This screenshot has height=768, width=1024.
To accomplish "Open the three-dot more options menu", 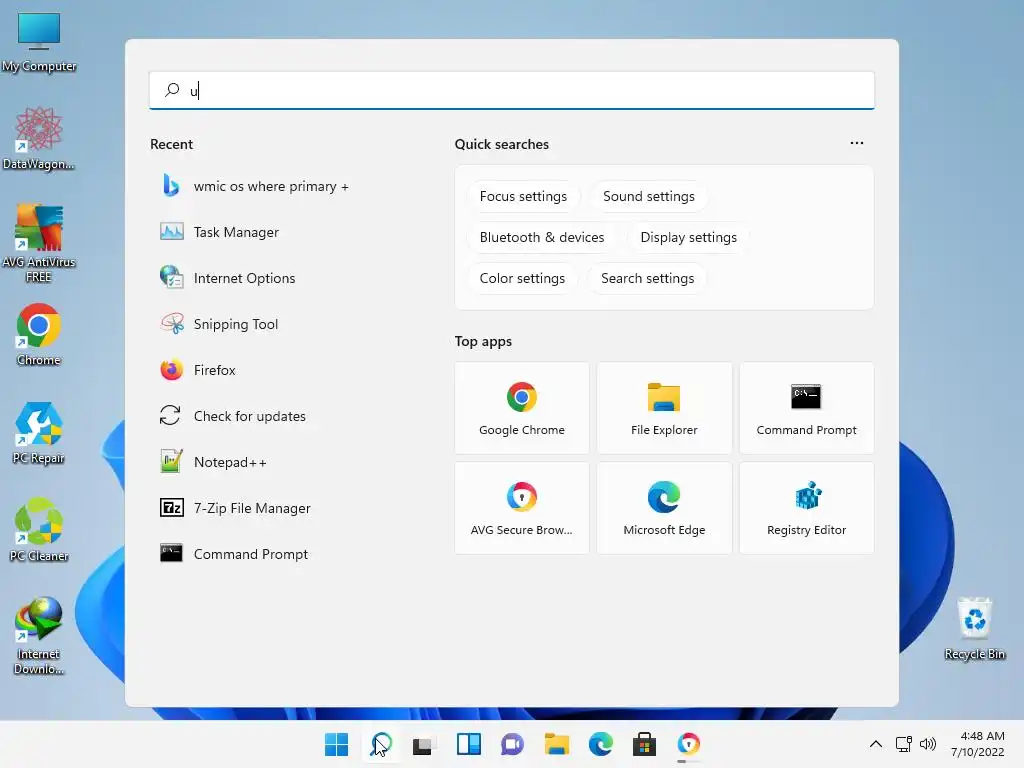I will click(857, 143).
